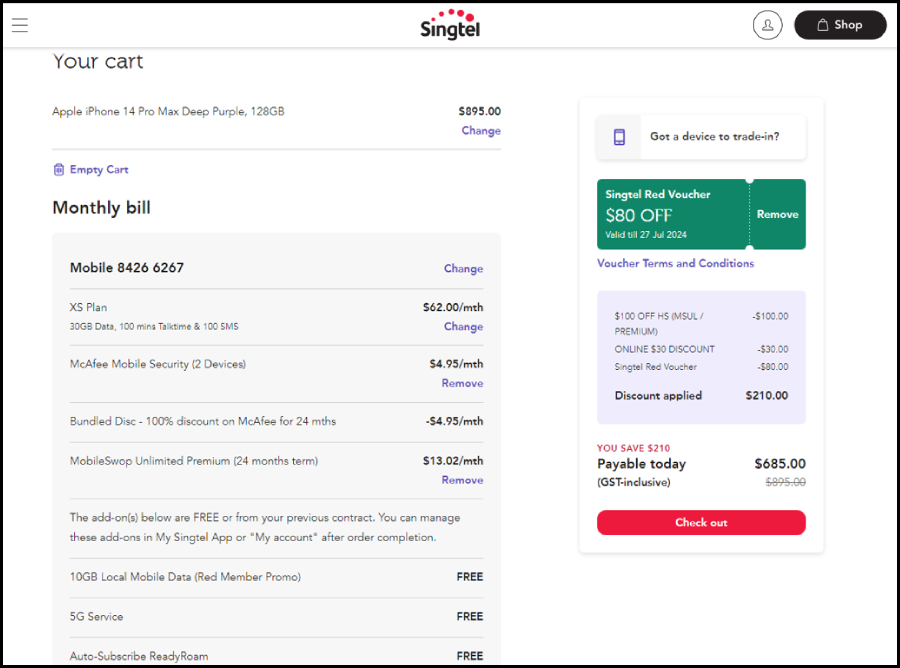Screen dimensions: 900x668
Task: Select 'Apple iPhone 14 Pro Max Deep Purple, 128GB' text
Action: click(168, 111)
